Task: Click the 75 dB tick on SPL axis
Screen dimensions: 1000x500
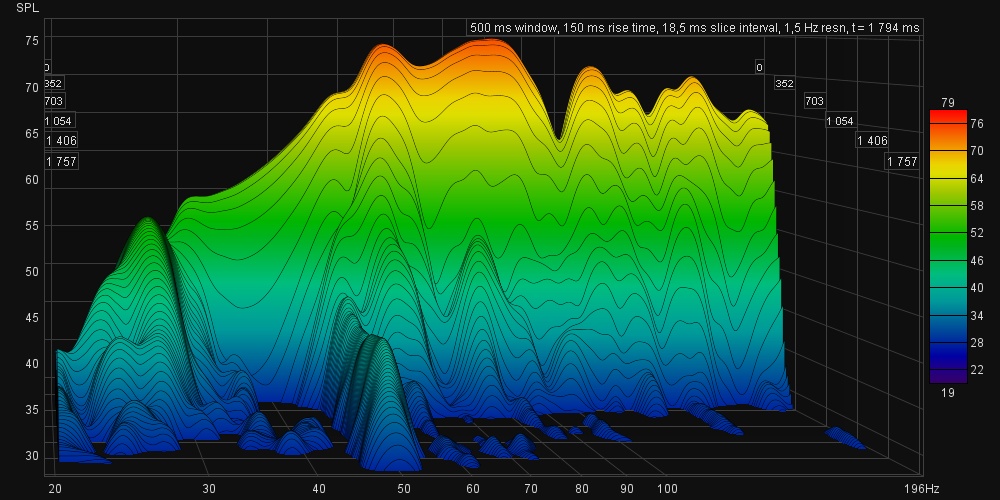Action: tap(32, 41)
